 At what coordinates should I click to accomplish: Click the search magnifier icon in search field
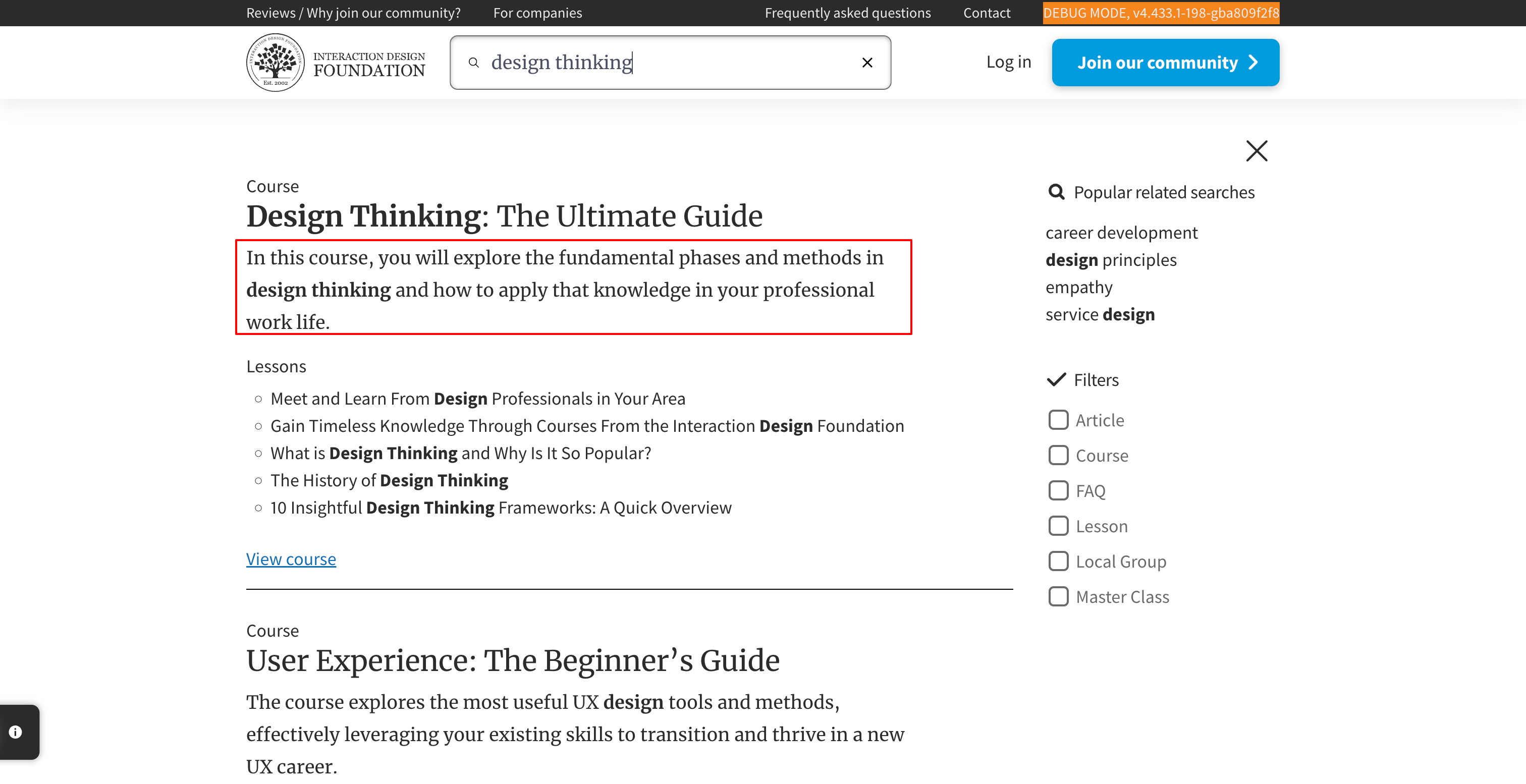click(473, 63)
